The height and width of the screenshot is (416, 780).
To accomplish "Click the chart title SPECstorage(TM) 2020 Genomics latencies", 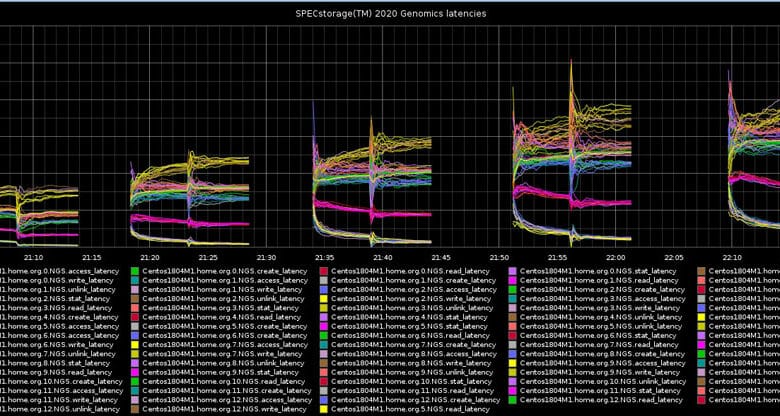I will coord(390,14).
